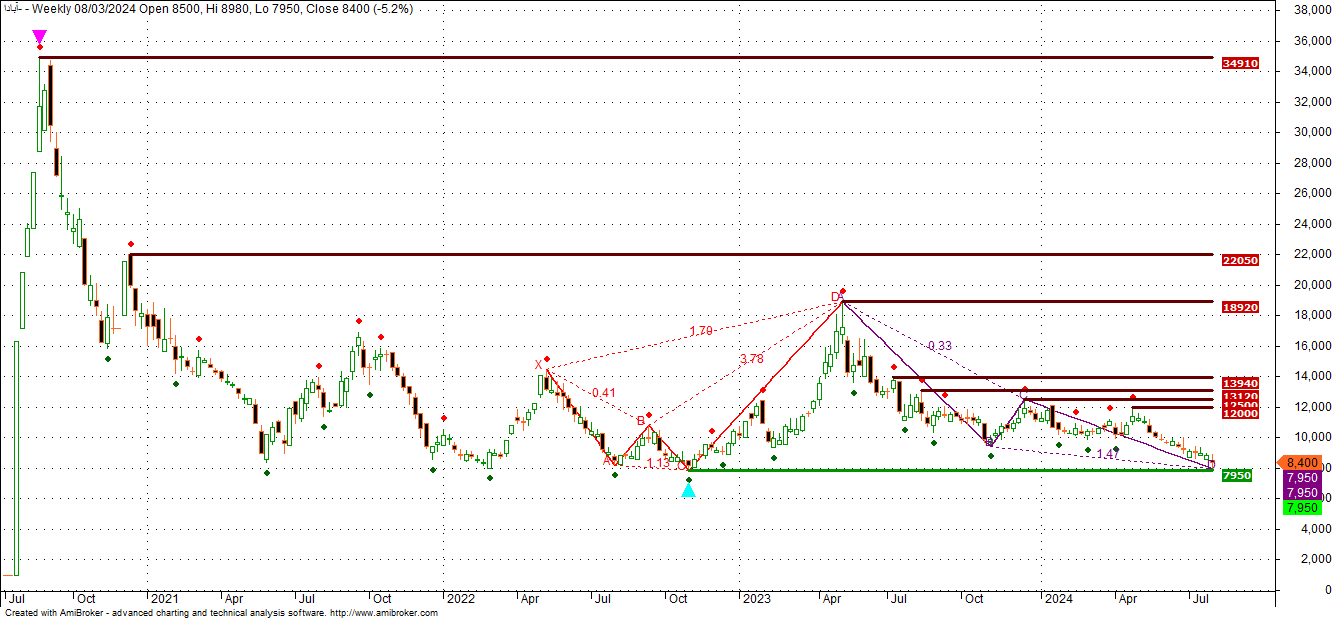This screenshot has width=1336, height=619.
Task: Select the 12000 resistance level label
Action: [x=1239, y=413]
